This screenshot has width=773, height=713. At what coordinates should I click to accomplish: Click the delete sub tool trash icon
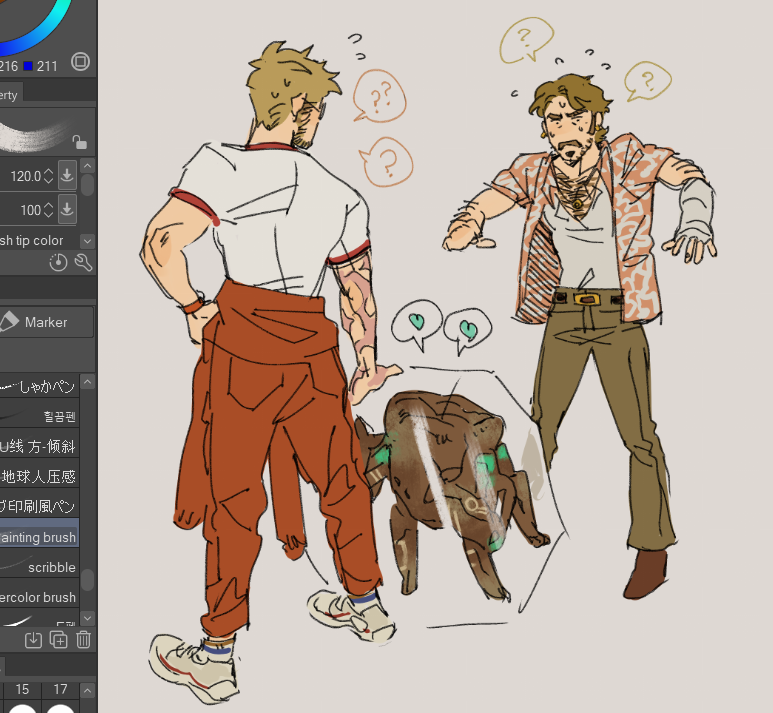click(83, 640)
